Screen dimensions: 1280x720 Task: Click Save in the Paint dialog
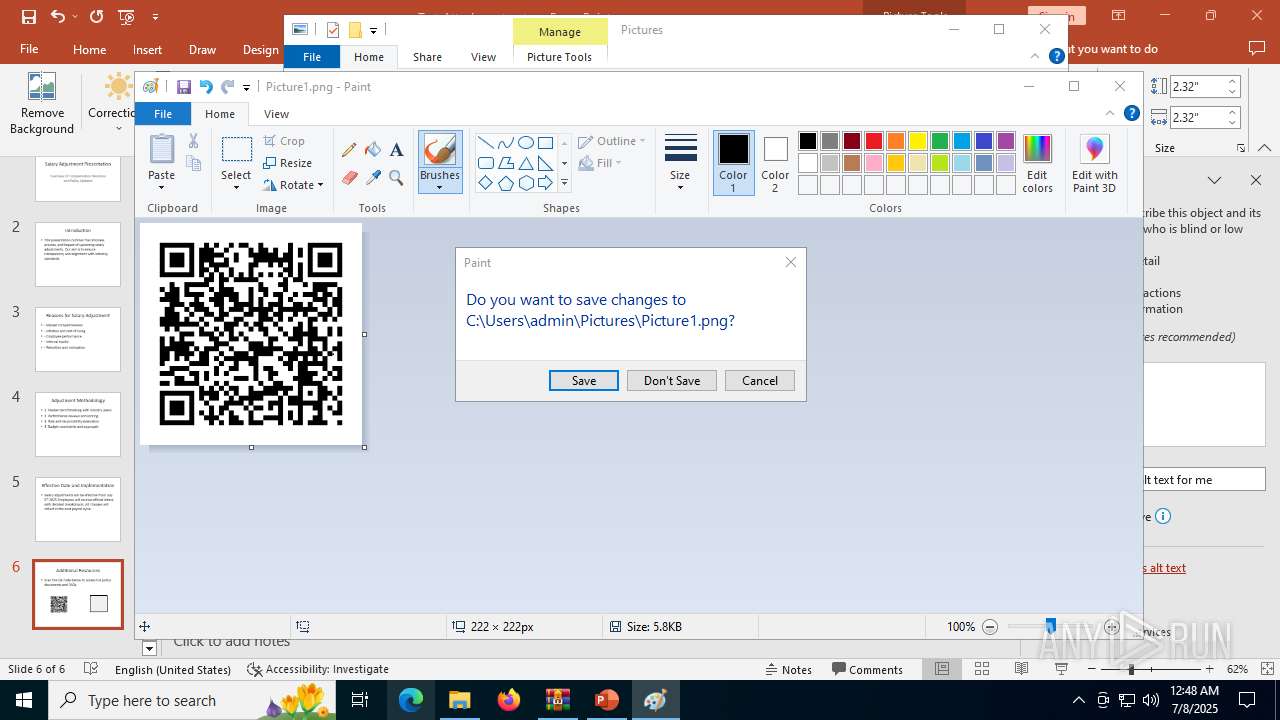tap(584, 380)
